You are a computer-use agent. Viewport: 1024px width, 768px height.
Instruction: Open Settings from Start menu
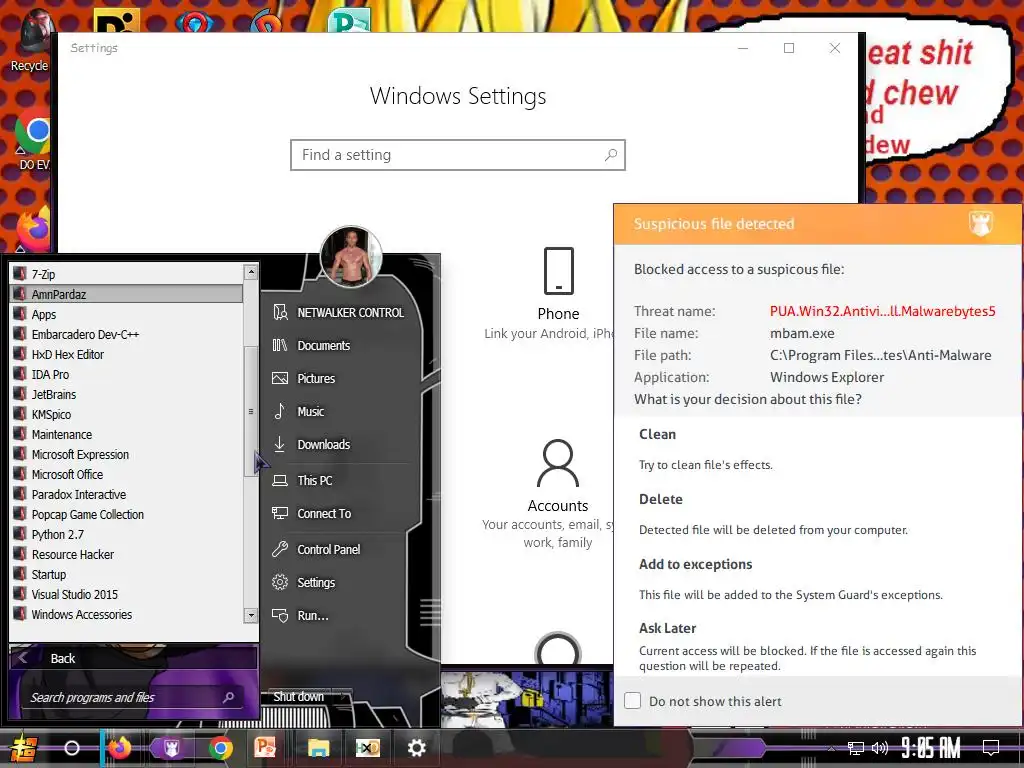click(x=340, y=583)
